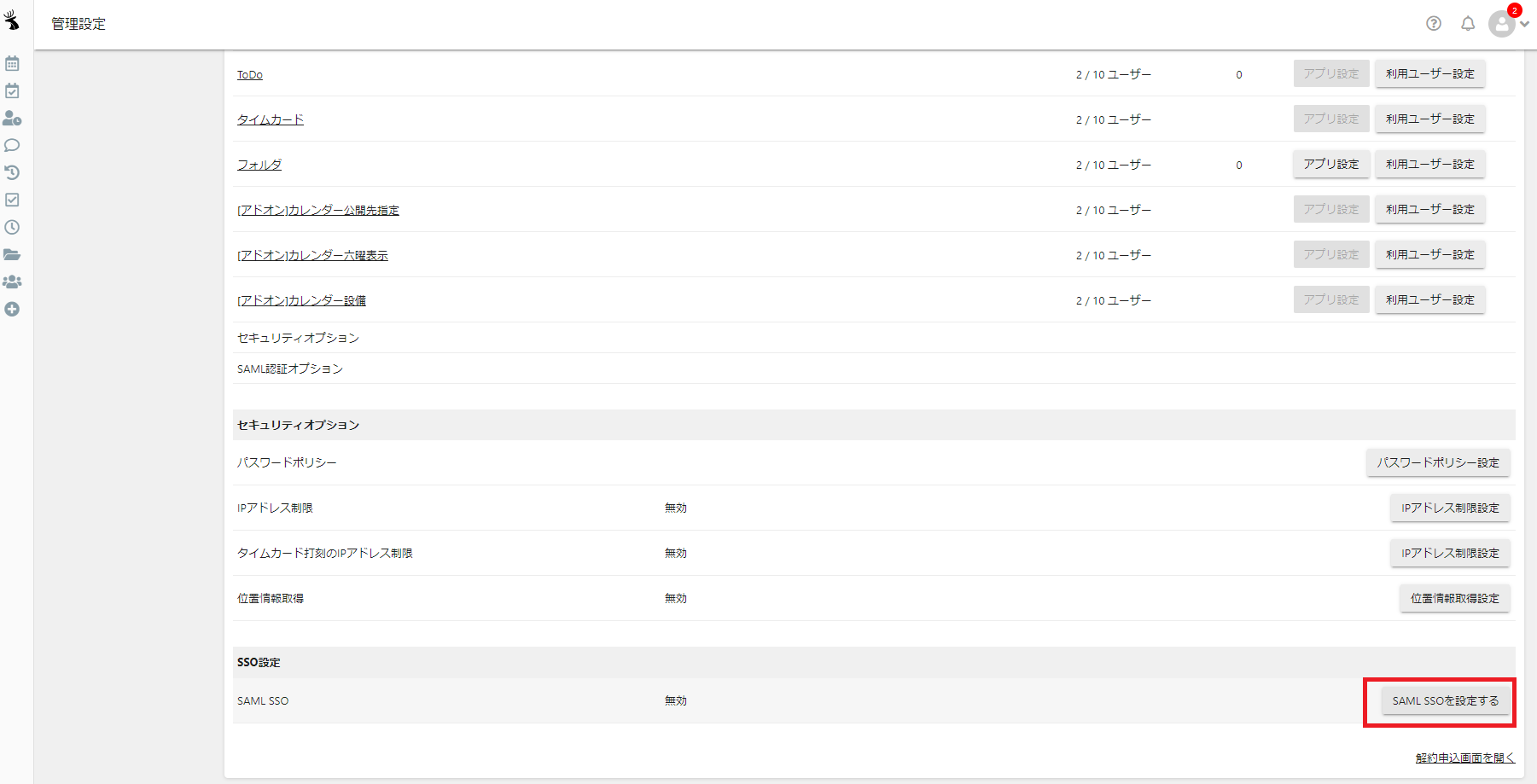Open the user-with-clock attendance sidebar icon

point(12,119)
